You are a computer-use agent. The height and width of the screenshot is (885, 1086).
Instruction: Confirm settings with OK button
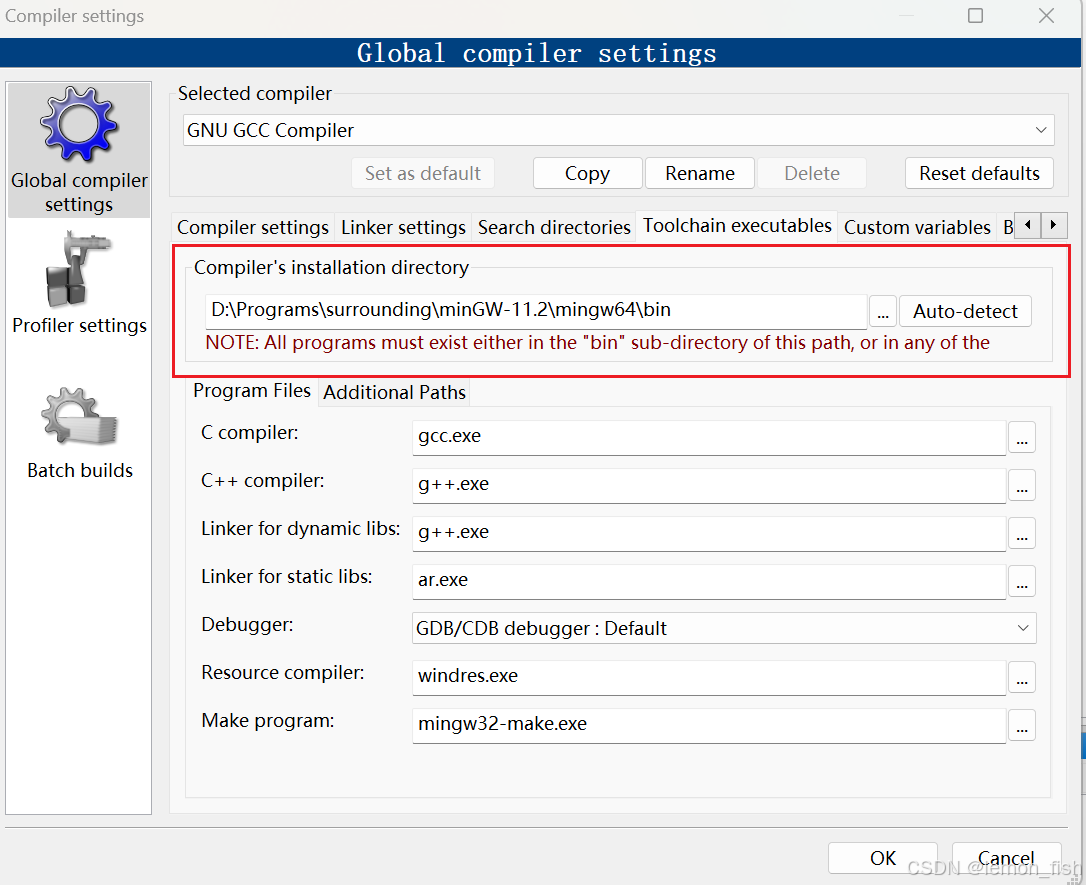pyautogui.click(x=882, y=858)
